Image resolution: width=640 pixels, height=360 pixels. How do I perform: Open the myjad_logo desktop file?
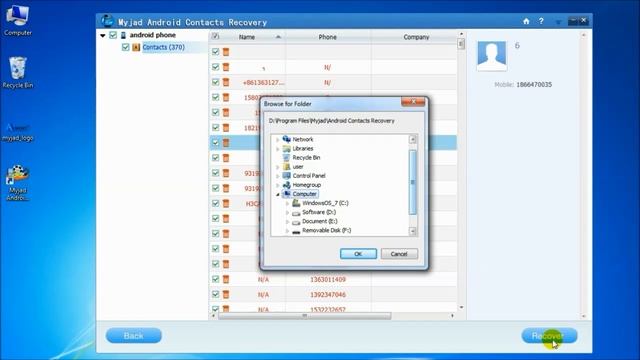click(18, 132)
